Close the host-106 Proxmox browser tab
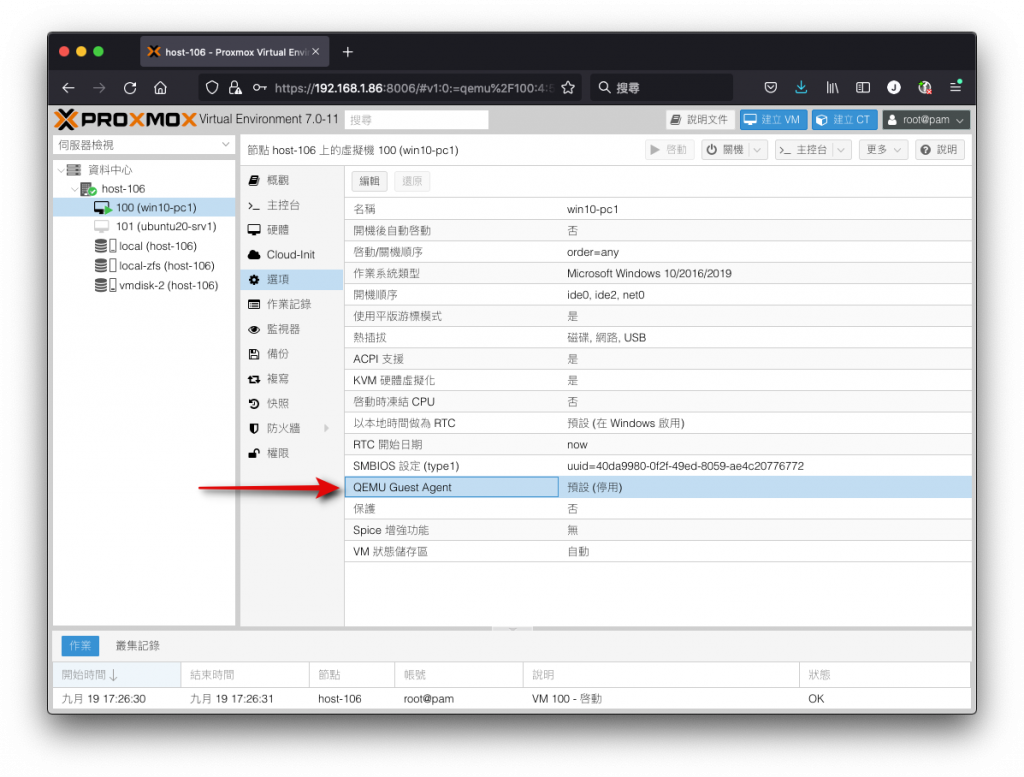The width and height of the screenshot is (1024, 777). 316,52
